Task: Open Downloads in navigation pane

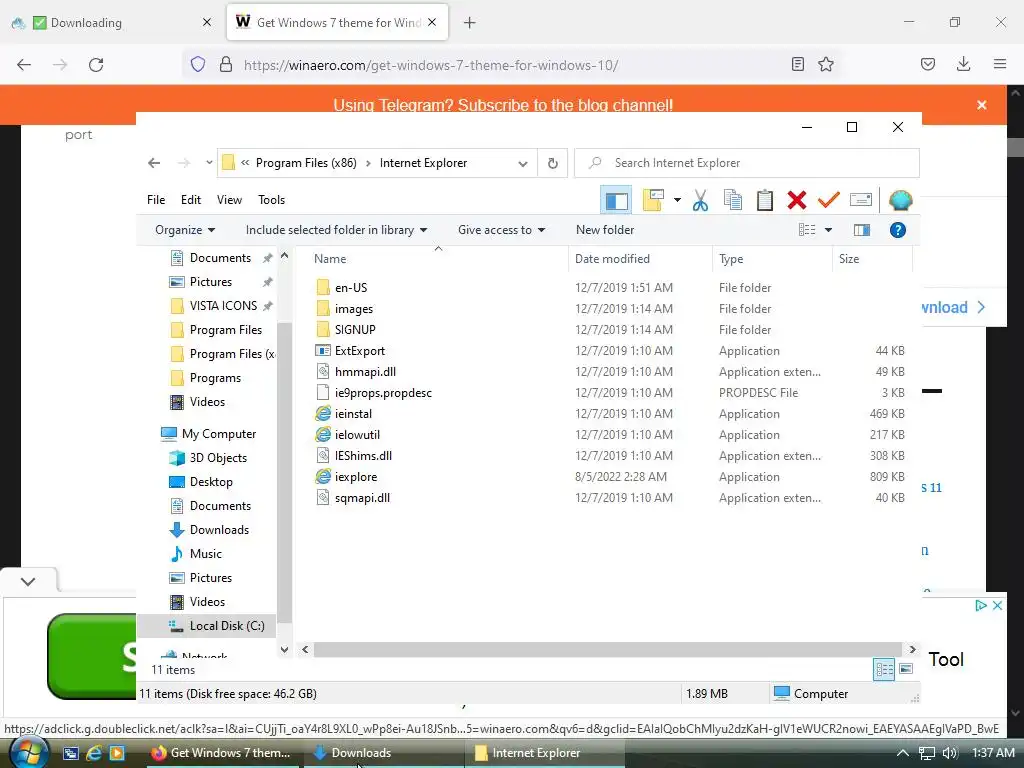Action: (x=219, y=530)
